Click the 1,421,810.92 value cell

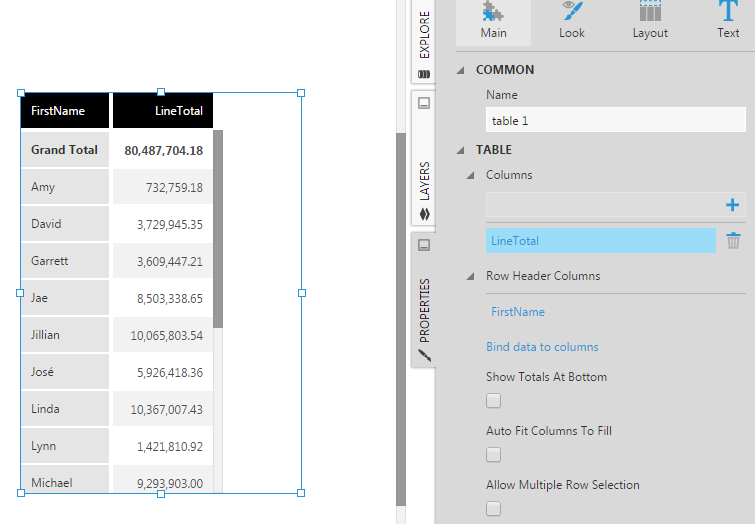(x=163, y=446)
